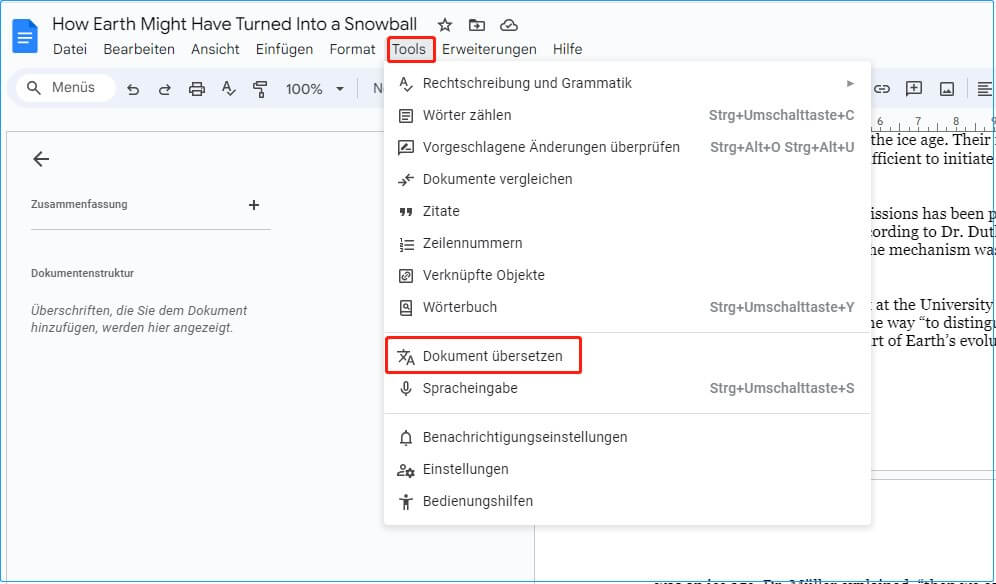The height and width of the screenshot is (584, 996).
Task: Insert a link via toolbar icon
Action: (x=883, y=88)
